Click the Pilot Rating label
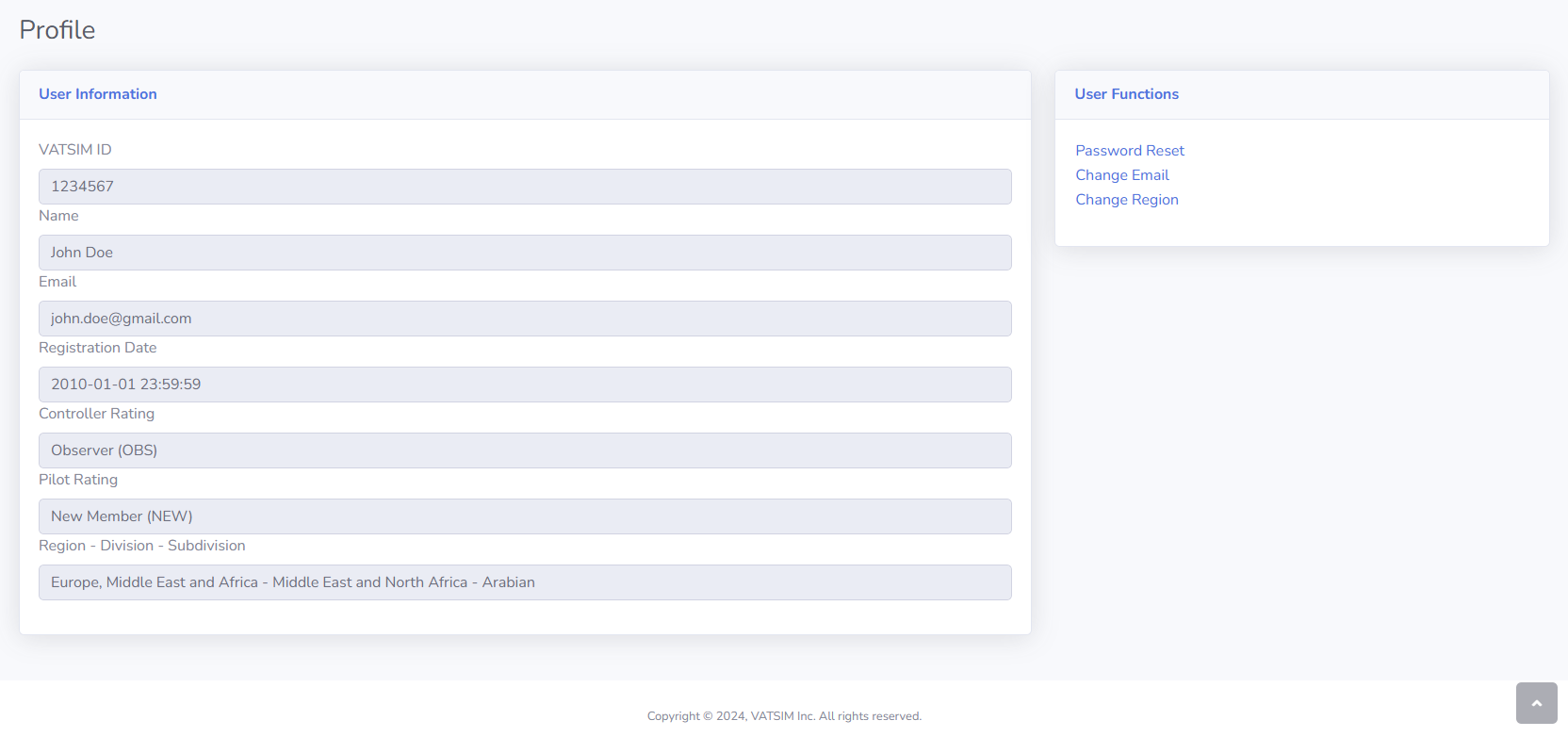Viewport: 1568px width, 737px height. tap(78, 480)
